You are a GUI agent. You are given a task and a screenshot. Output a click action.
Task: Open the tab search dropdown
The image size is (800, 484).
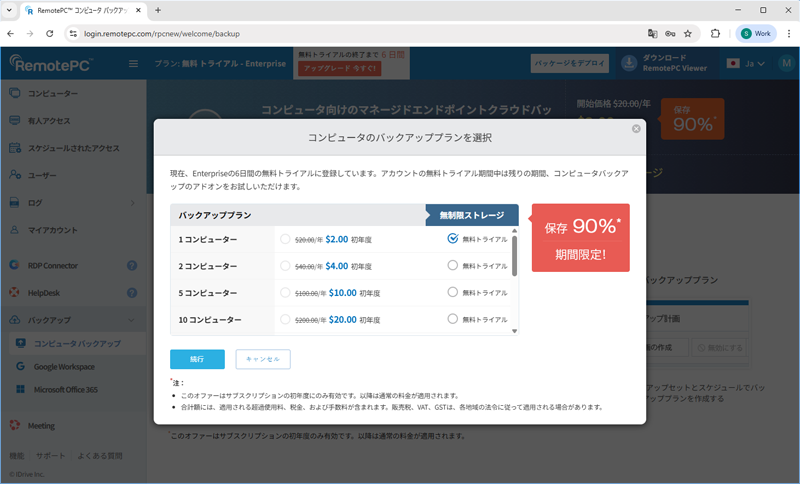tap(9, 10)
